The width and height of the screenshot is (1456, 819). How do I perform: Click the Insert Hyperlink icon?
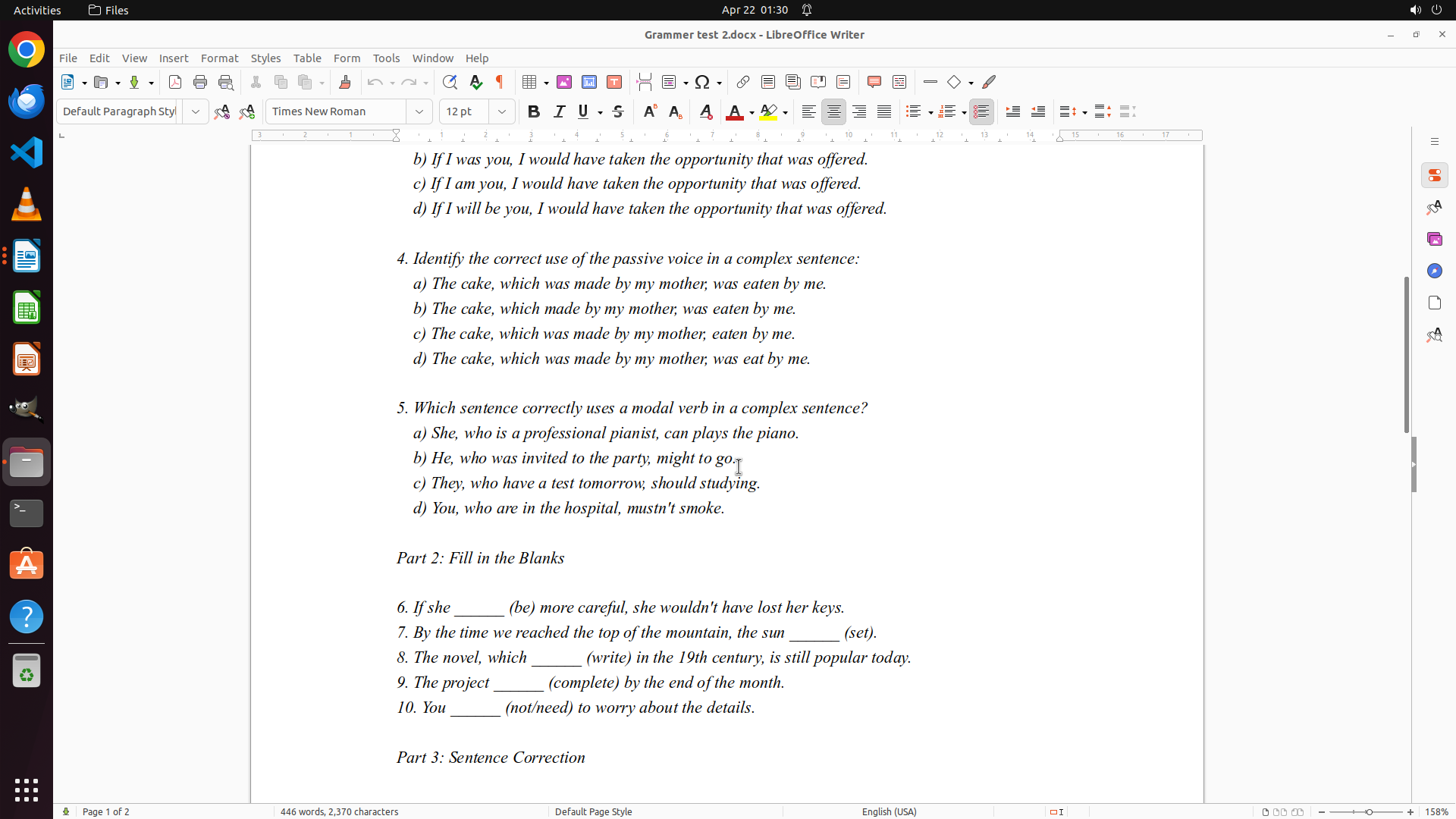(x=743, y=82)
